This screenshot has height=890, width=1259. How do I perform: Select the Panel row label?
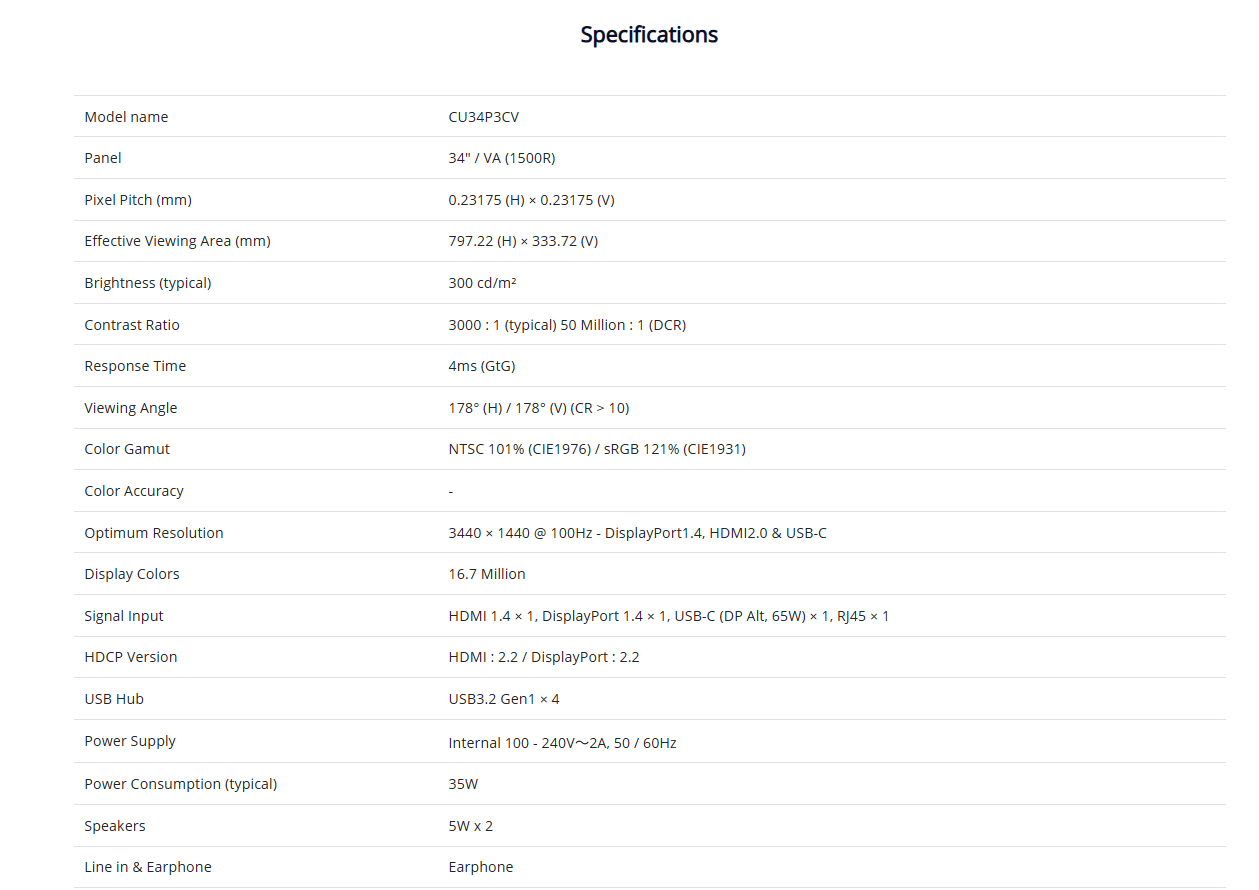pos(103,158)
